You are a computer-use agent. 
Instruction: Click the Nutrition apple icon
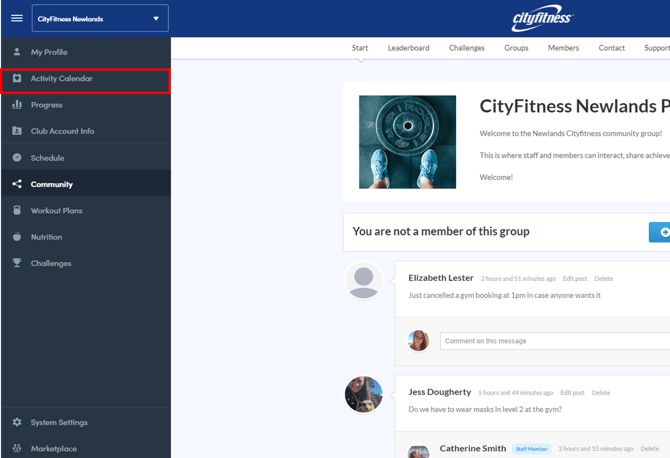click(x=17, y=237)
